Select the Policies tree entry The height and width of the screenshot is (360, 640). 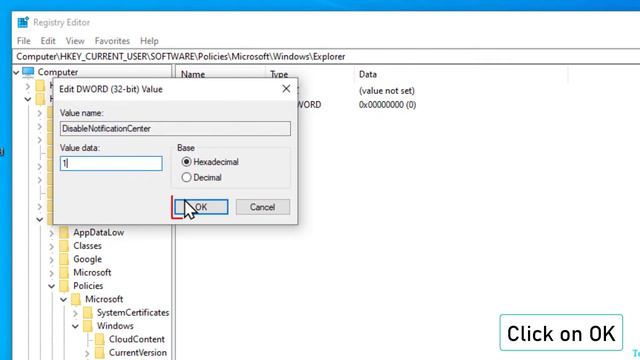point(88,286)
